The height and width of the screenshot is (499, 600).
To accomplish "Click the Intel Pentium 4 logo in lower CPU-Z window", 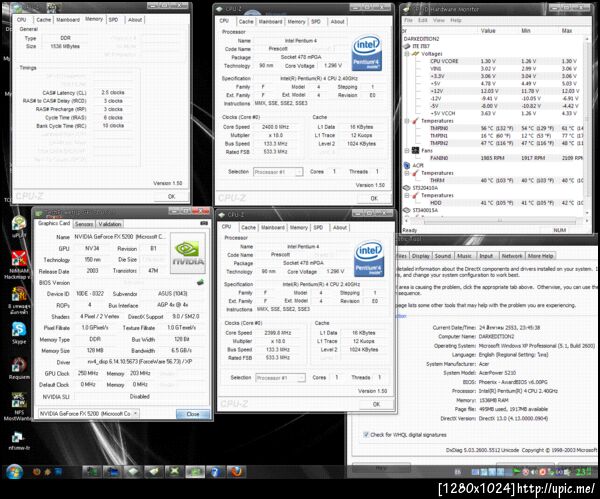I will click(x=369, y=258).
